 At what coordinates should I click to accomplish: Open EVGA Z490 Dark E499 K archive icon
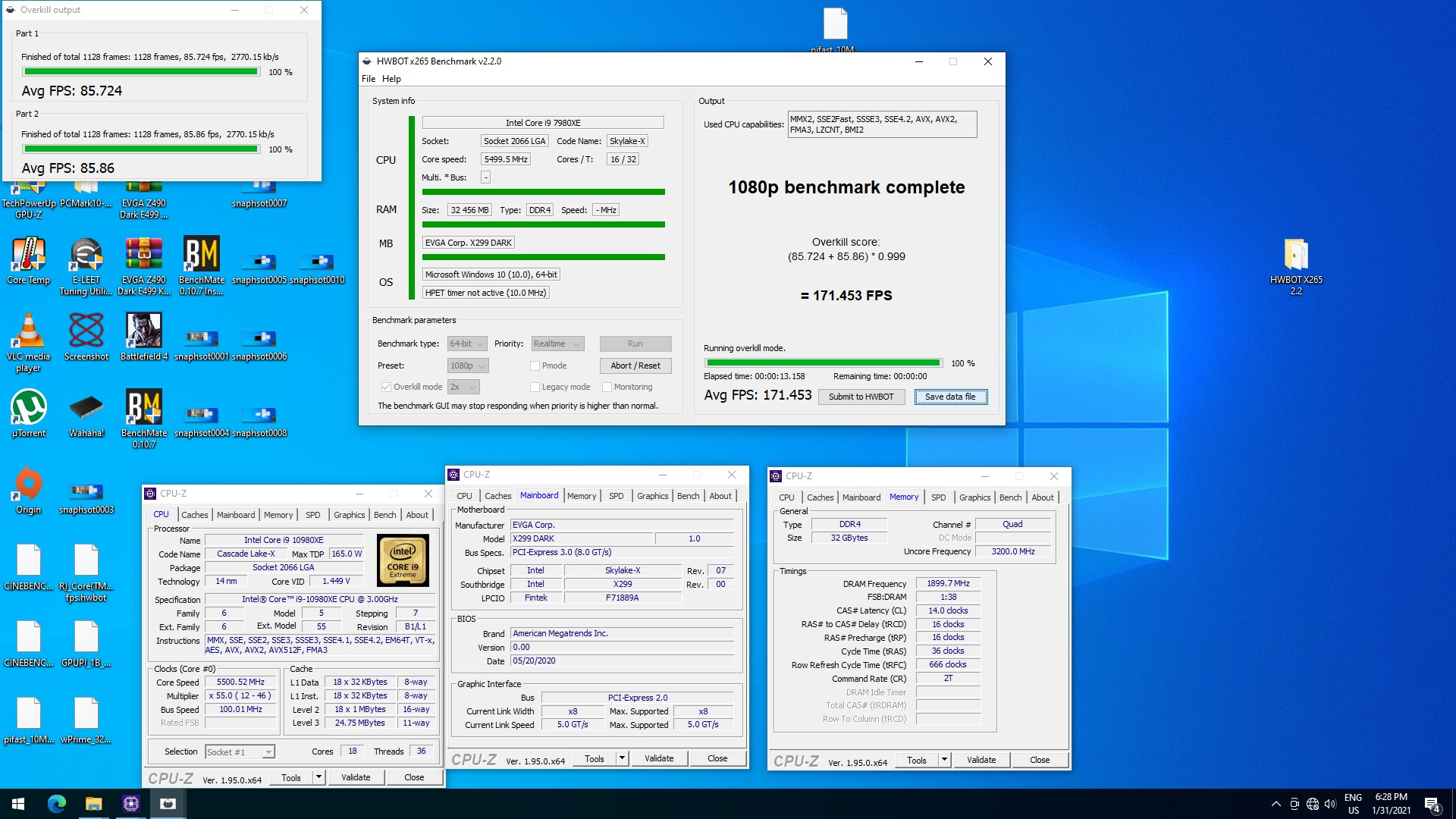tap(144, 265)
